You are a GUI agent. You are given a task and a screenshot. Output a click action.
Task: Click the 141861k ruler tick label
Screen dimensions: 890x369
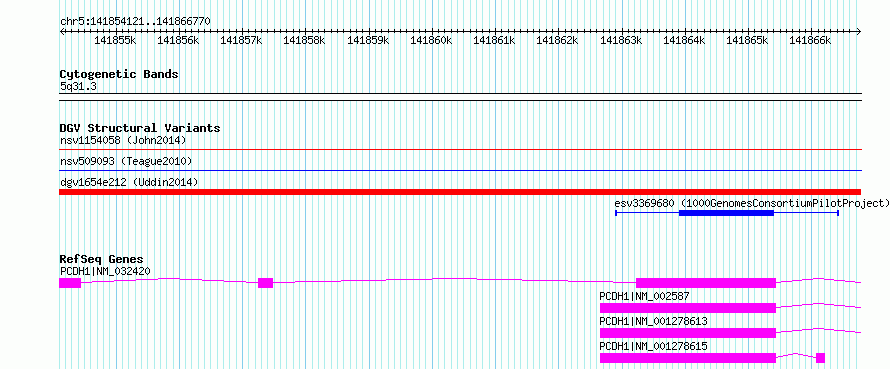pos(494,40)
